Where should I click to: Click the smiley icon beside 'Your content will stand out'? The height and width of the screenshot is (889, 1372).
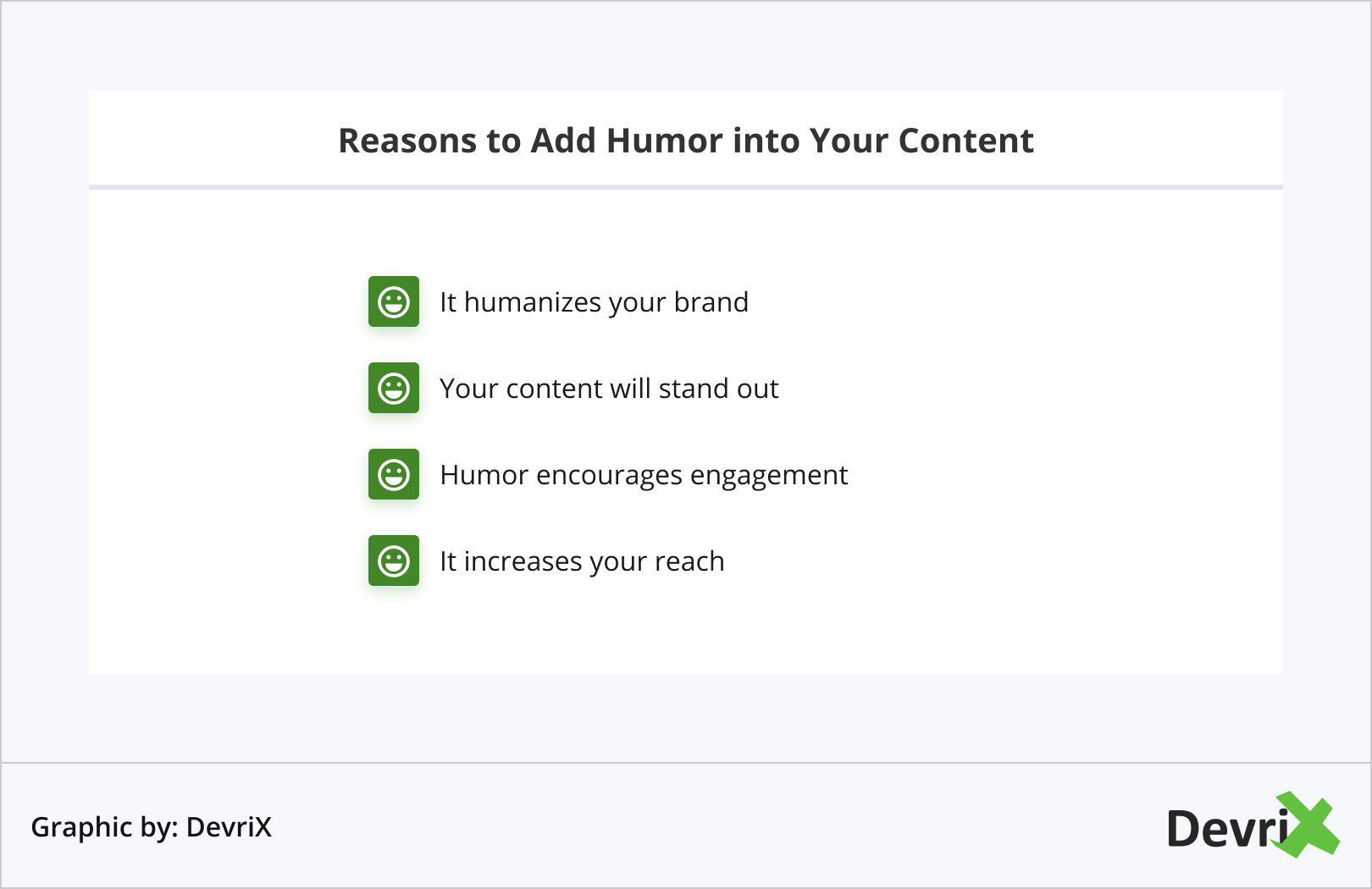[394, 388]
